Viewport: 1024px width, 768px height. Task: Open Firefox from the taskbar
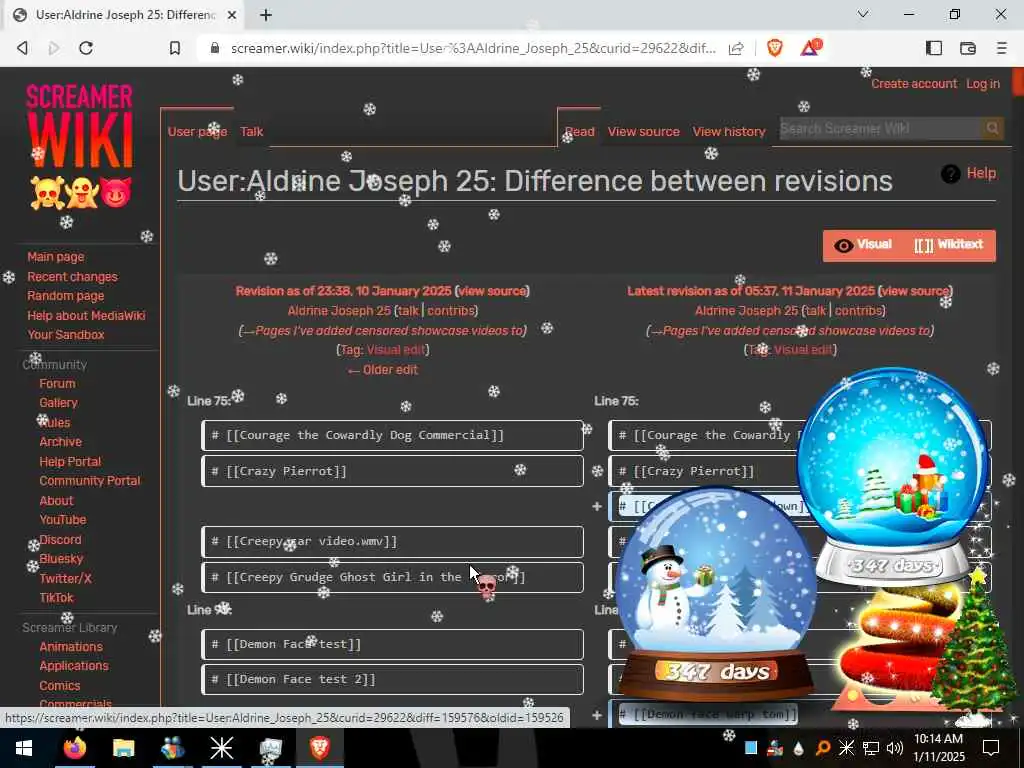pyautogui.click(x=74, y=748)
